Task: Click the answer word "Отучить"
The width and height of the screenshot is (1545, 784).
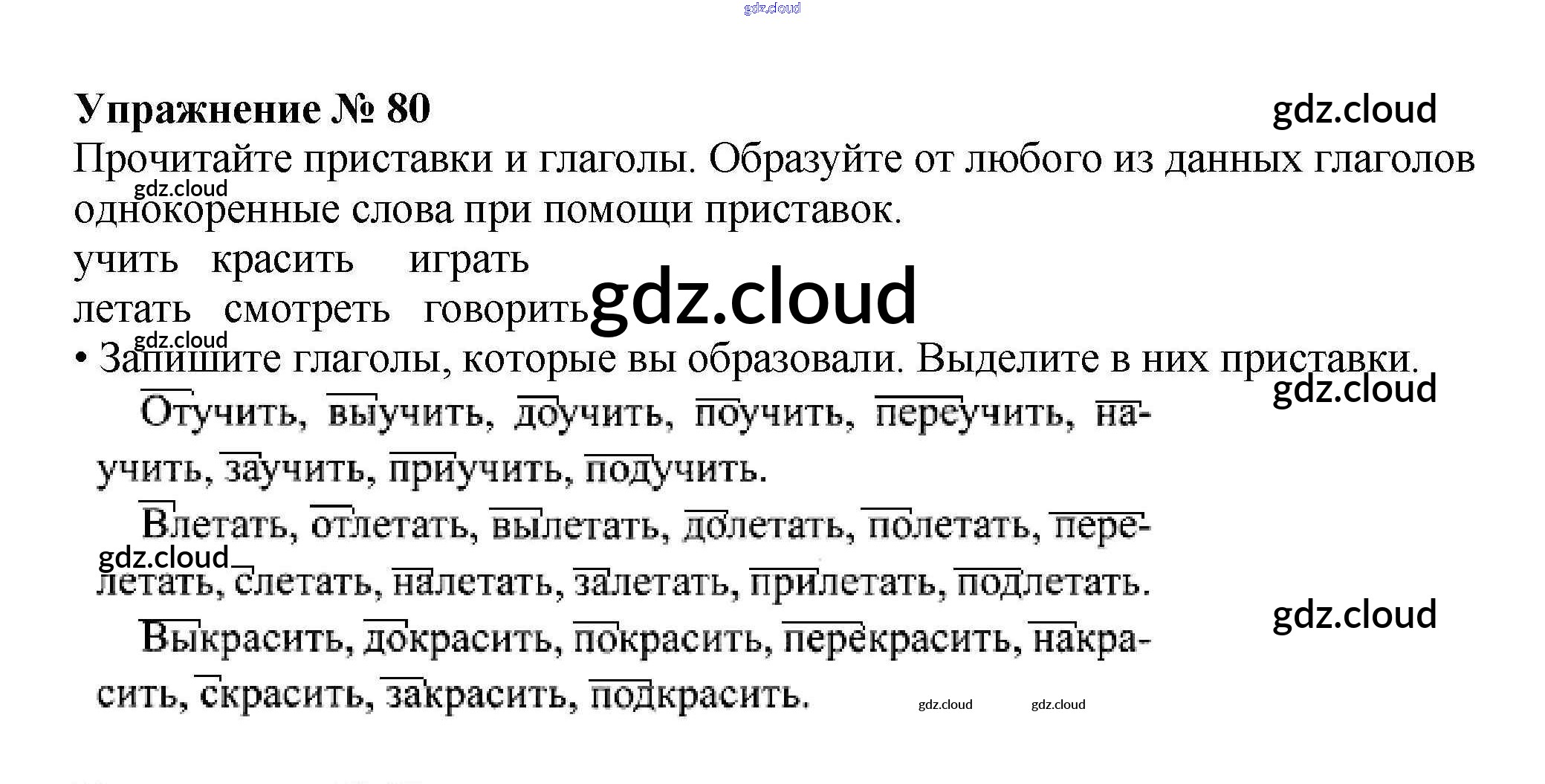Action: point(221,413)
